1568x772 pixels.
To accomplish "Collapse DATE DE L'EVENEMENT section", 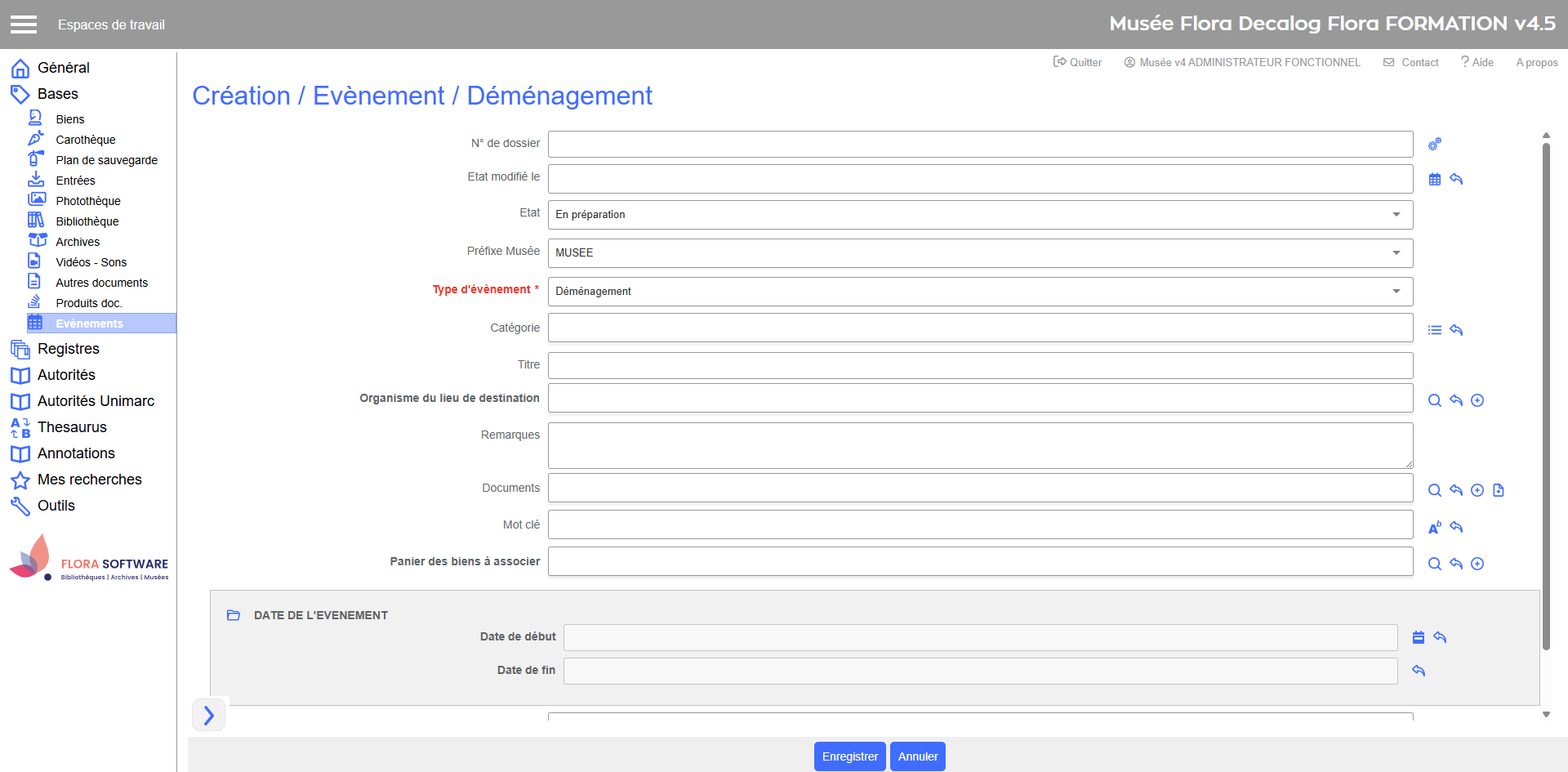I will click(234, 615).
